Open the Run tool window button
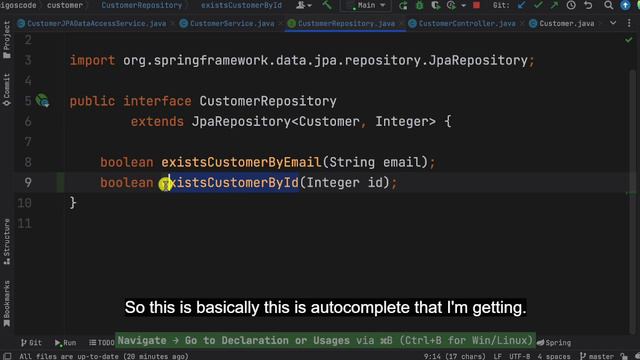 pos(65,342)
